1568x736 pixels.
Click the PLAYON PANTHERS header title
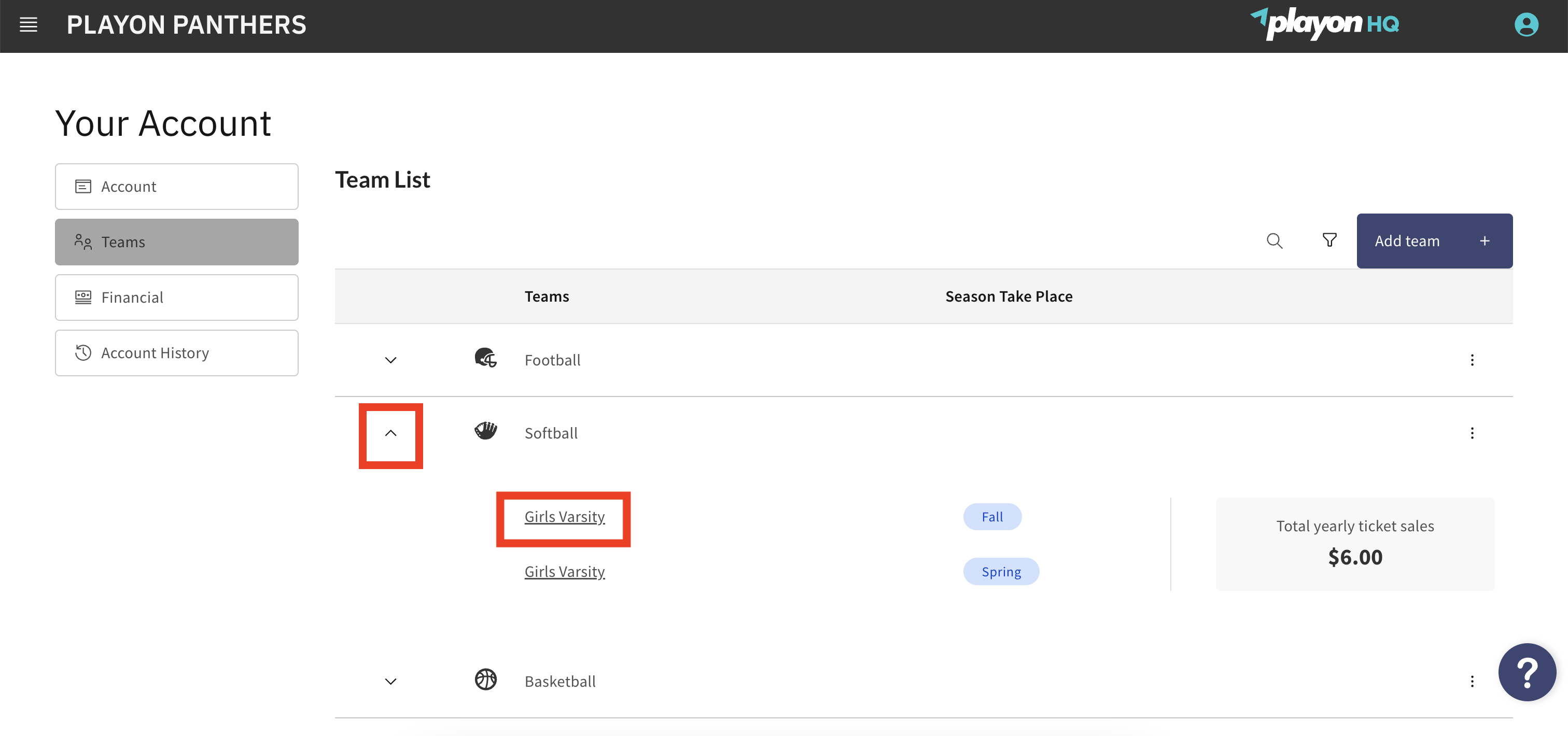(186, 25)
